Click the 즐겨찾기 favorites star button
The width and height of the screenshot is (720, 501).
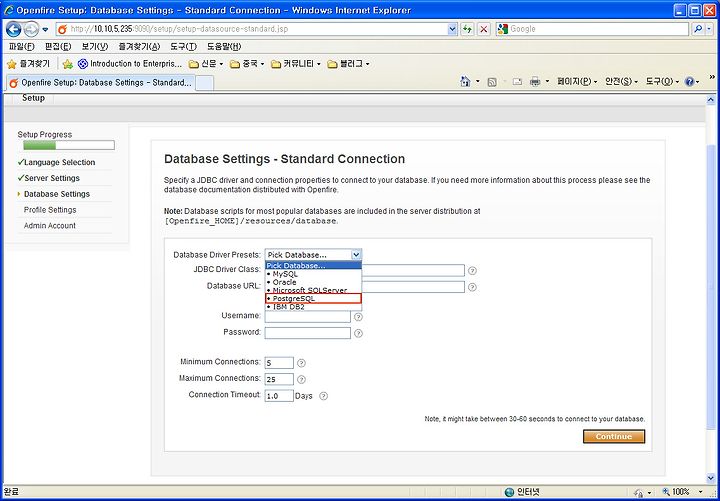(x=28, y=64)
